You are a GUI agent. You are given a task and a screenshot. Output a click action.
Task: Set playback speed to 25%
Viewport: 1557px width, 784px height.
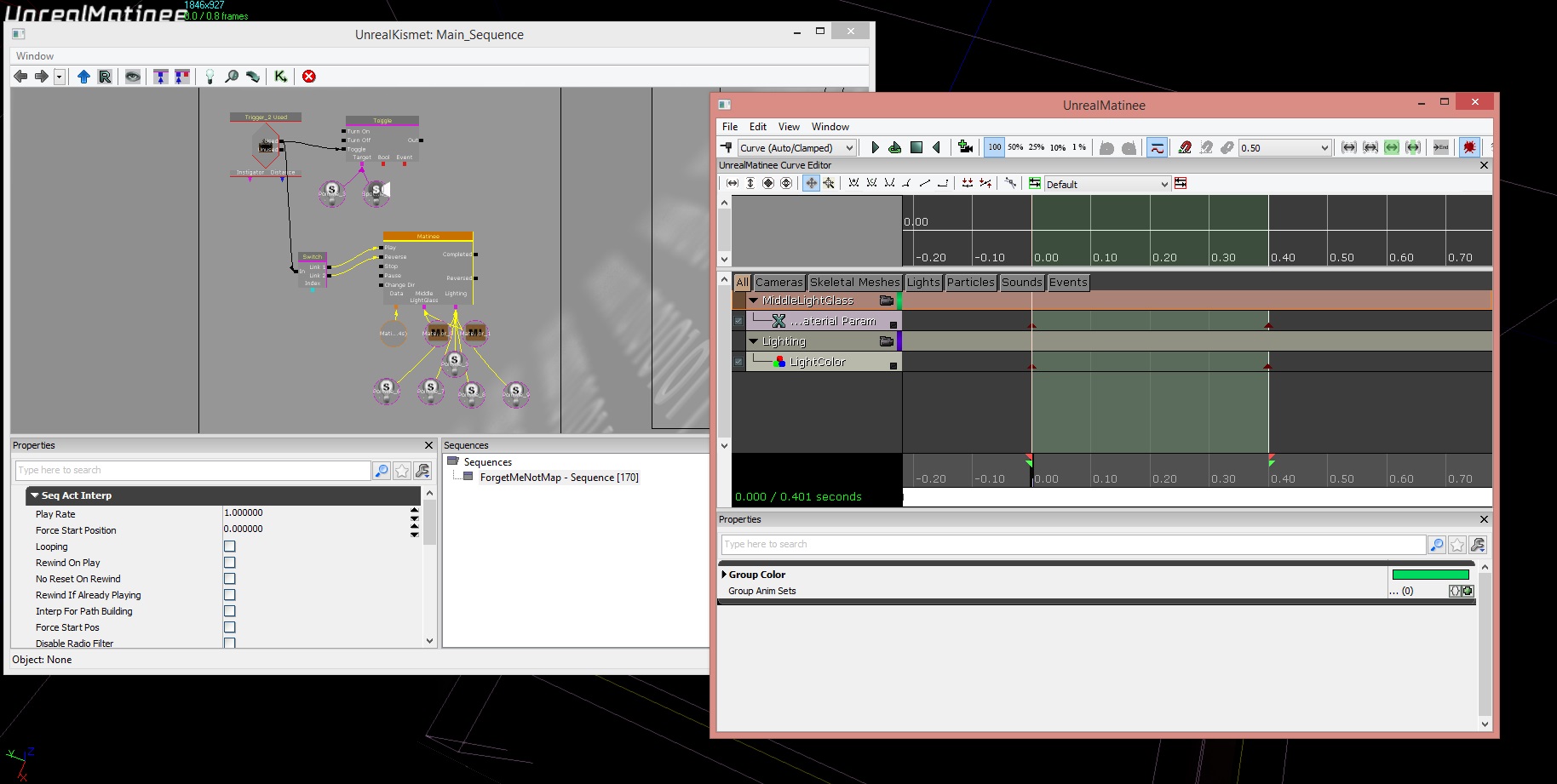pos(1037,147)
